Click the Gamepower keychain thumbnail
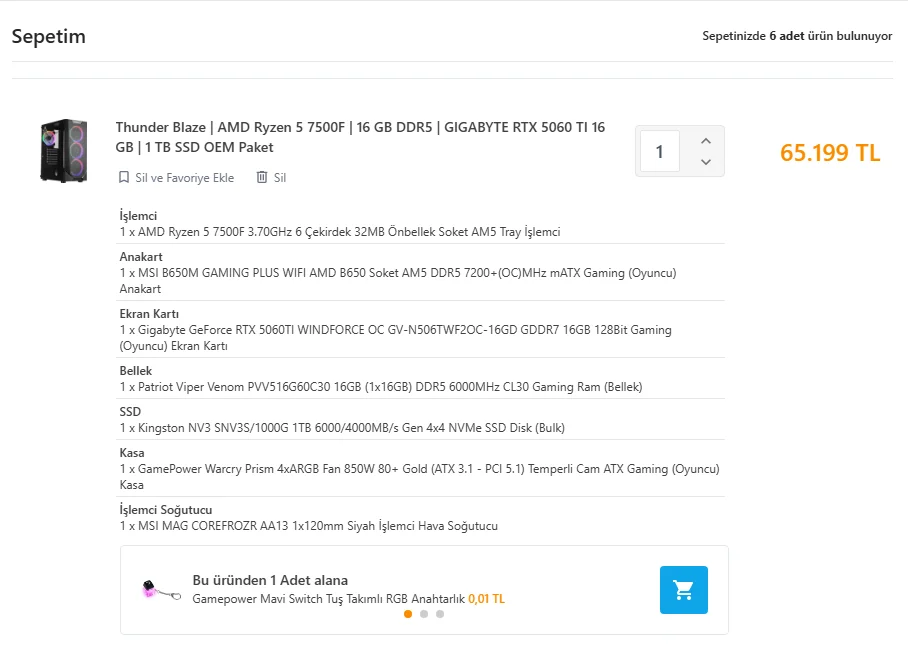The width and height of the screenshot is (908, 646). pos(161,590)
